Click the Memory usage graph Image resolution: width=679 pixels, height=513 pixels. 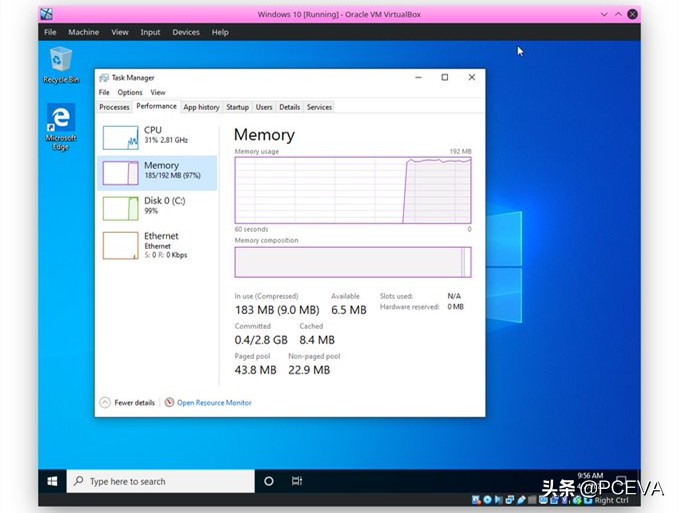tap(353, 190)
